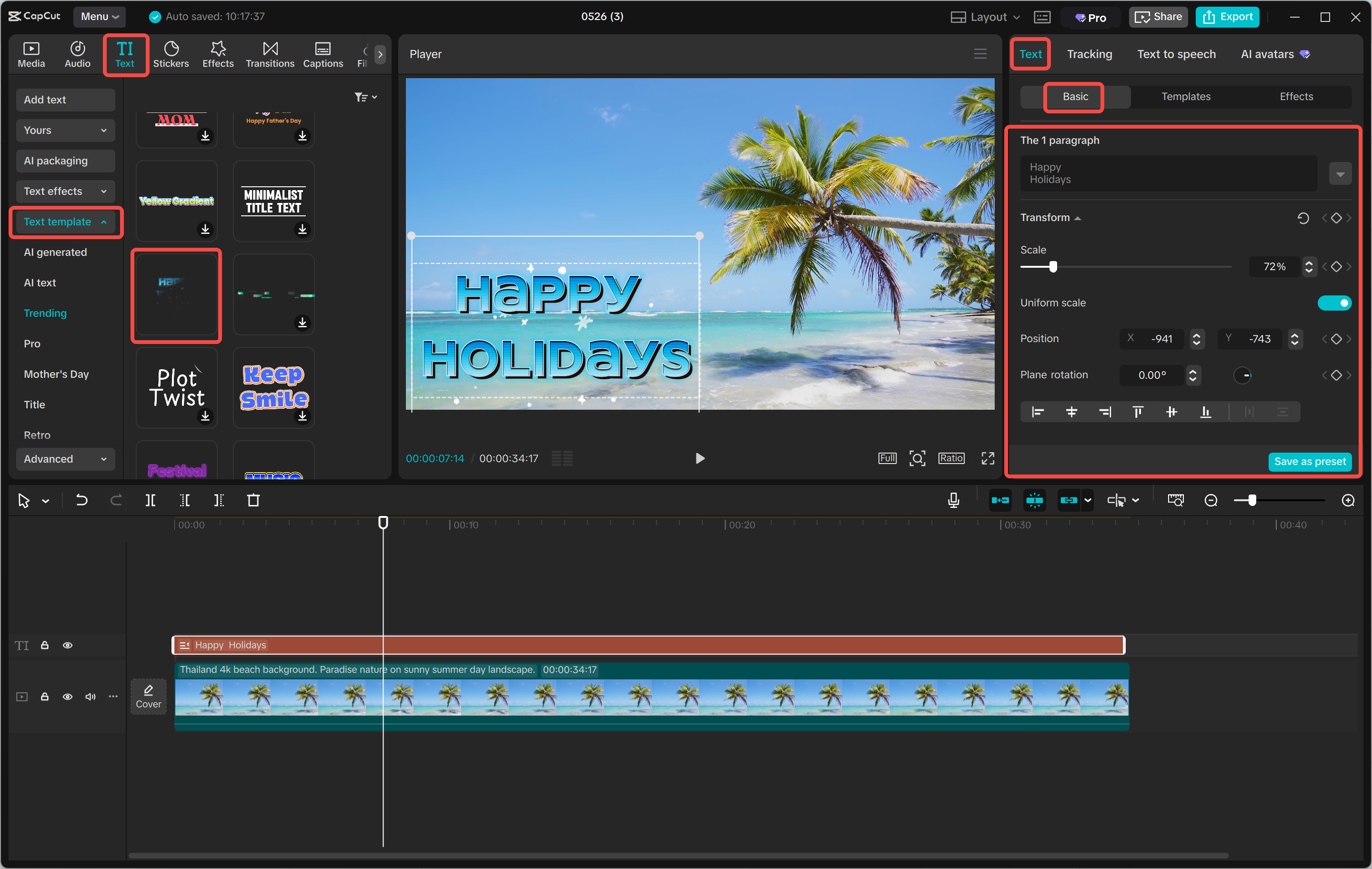1372x869 pixels.
Task: Open the Yours dropdown
Action: point(65,130)
